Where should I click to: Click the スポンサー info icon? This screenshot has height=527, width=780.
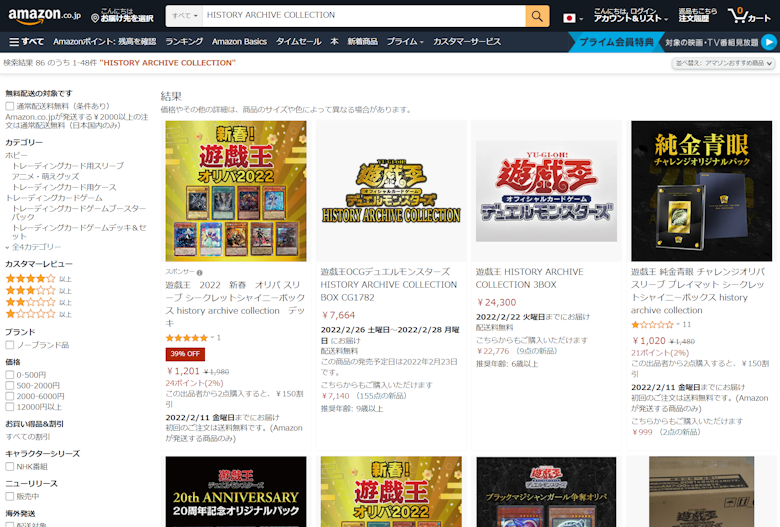199,273
